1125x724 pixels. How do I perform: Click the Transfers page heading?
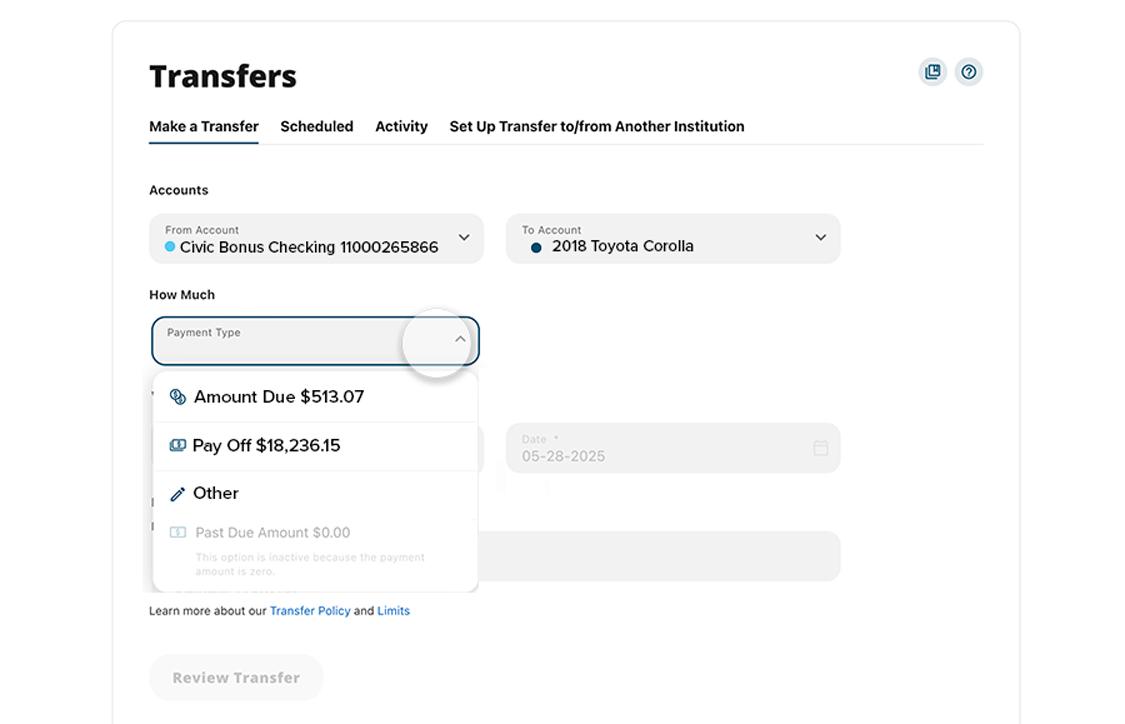click(223, 76)
